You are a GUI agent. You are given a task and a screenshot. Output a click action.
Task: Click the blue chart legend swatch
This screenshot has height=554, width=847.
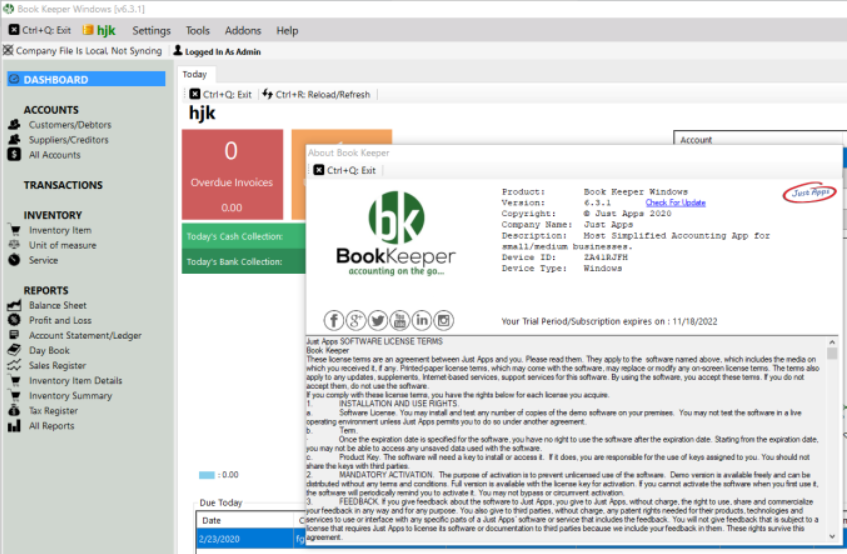[206, 475]
